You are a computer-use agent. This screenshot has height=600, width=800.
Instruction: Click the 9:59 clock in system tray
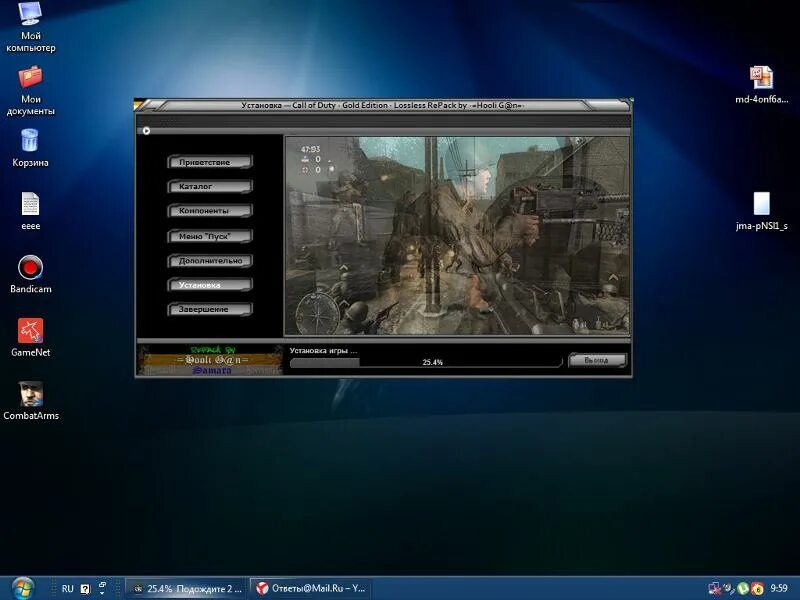[x=779, y=589]
